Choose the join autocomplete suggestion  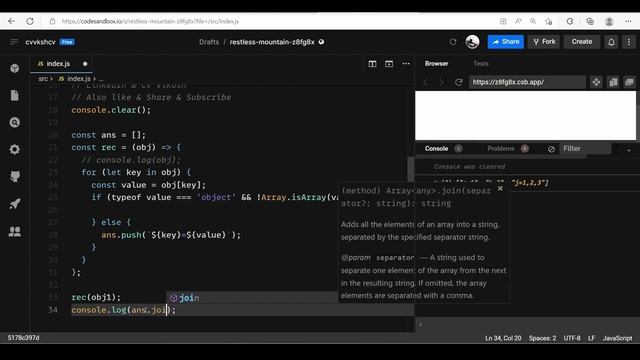(x=252, y=298)
